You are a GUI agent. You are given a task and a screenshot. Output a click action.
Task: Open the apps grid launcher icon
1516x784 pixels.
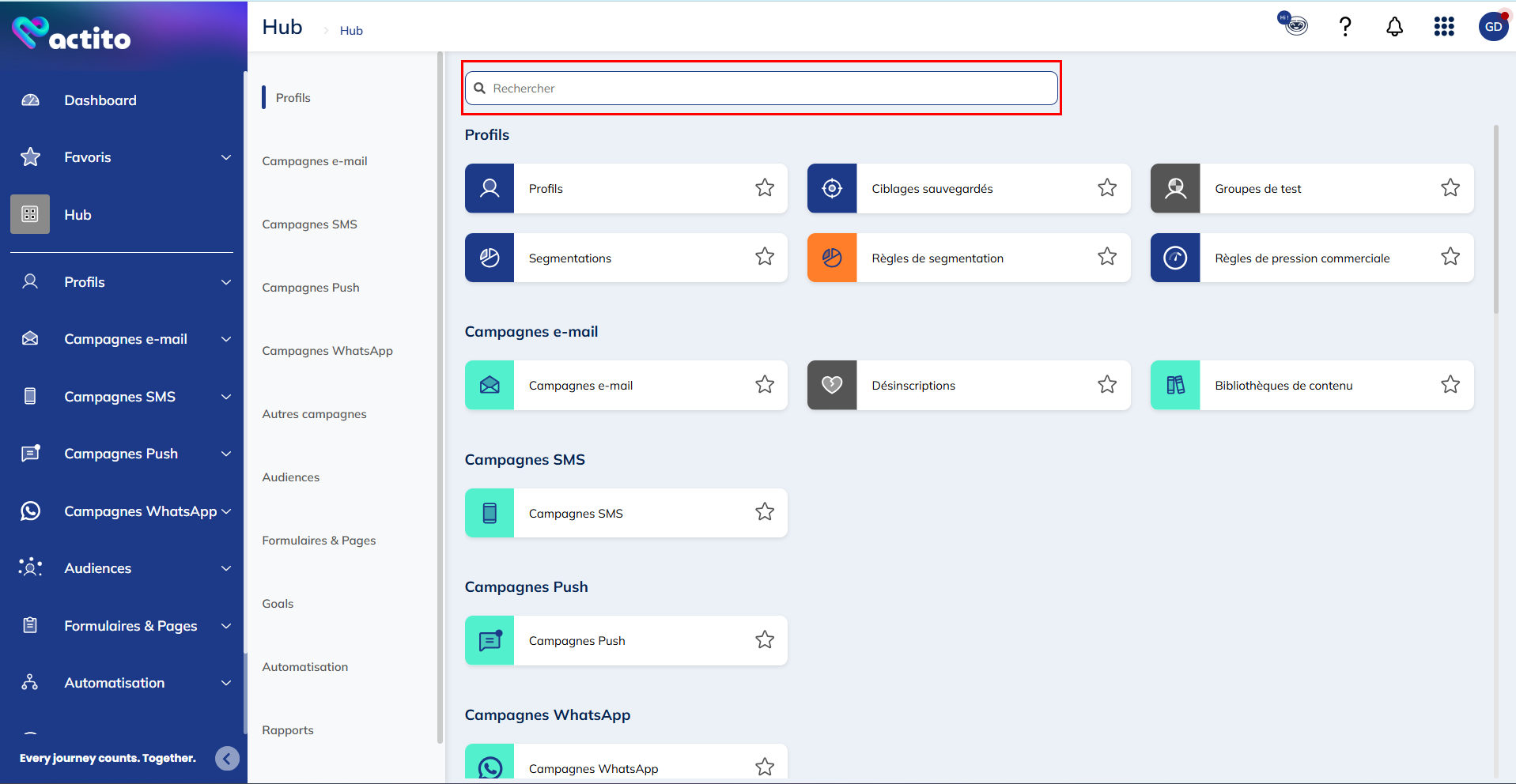(x=1443, y=27)
